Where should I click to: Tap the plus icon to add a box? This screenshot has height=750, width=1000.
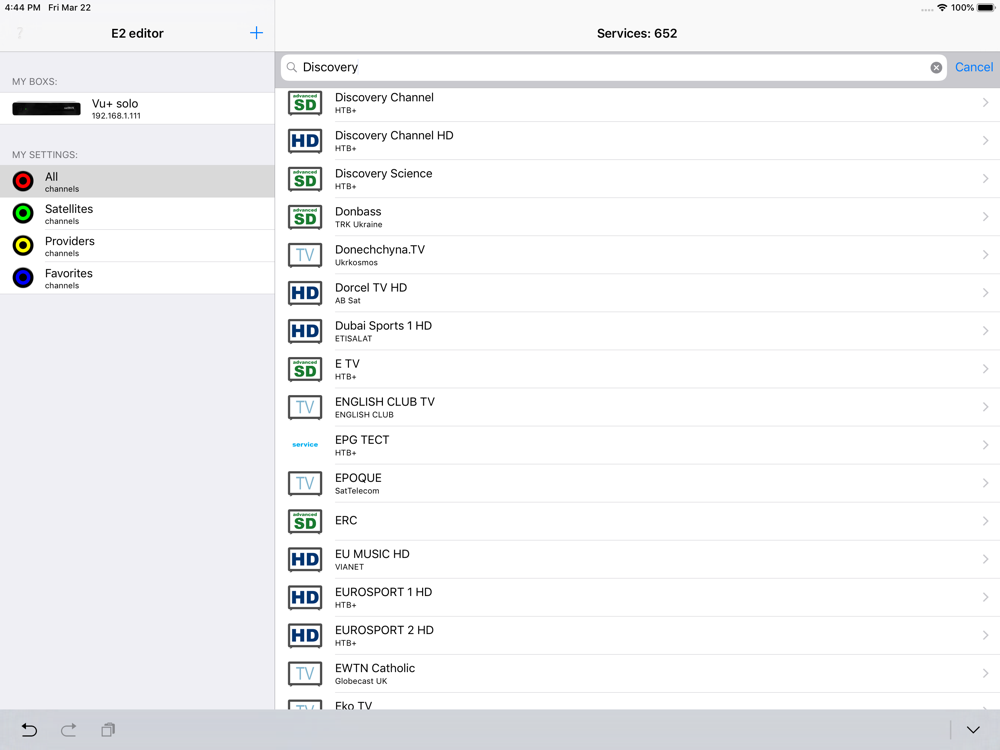[x=256, y=33]
